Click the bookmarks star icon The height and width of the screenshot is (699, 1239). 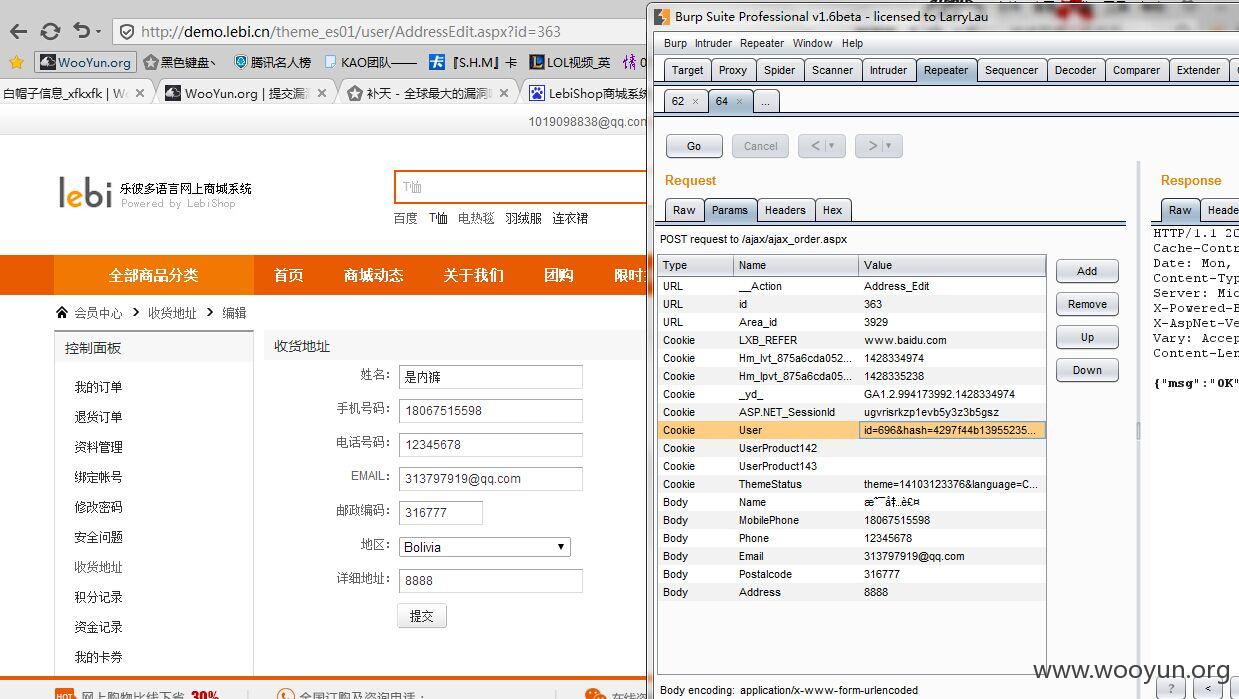click(x=16, y=62)
